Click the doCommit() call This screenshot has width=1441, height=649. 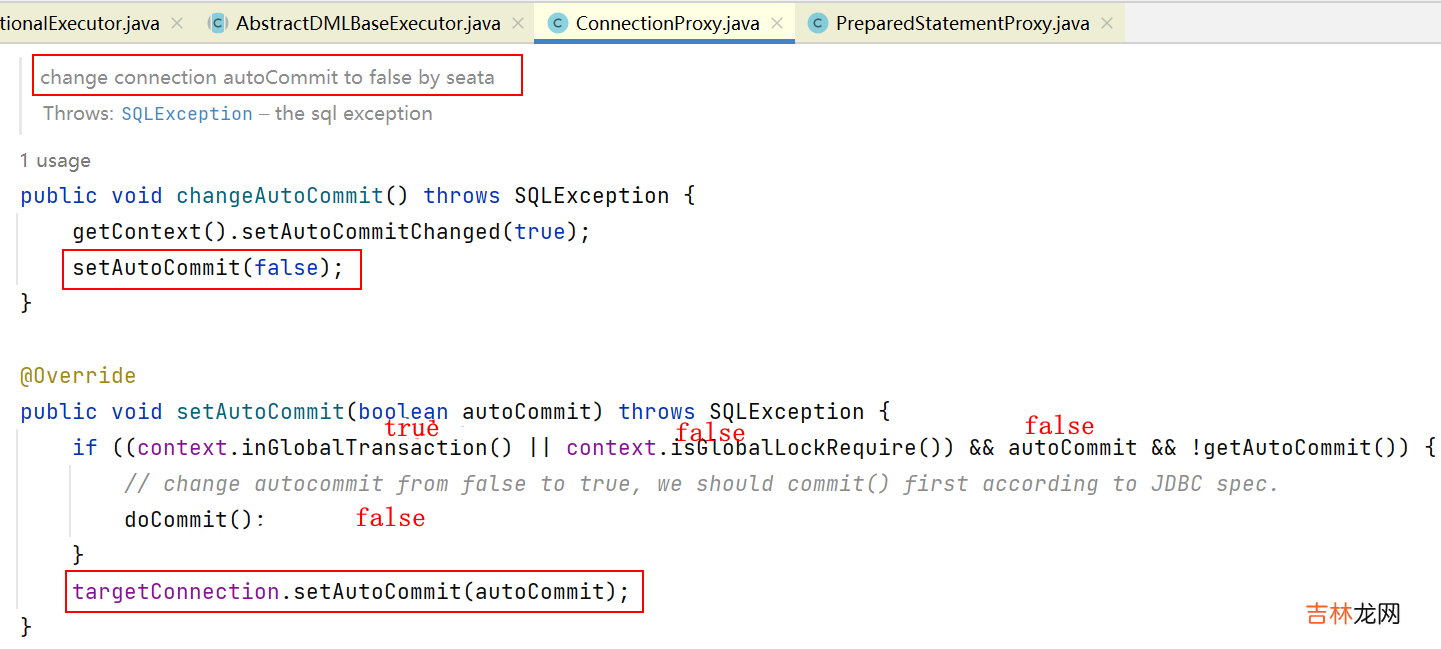pos(195,520)
